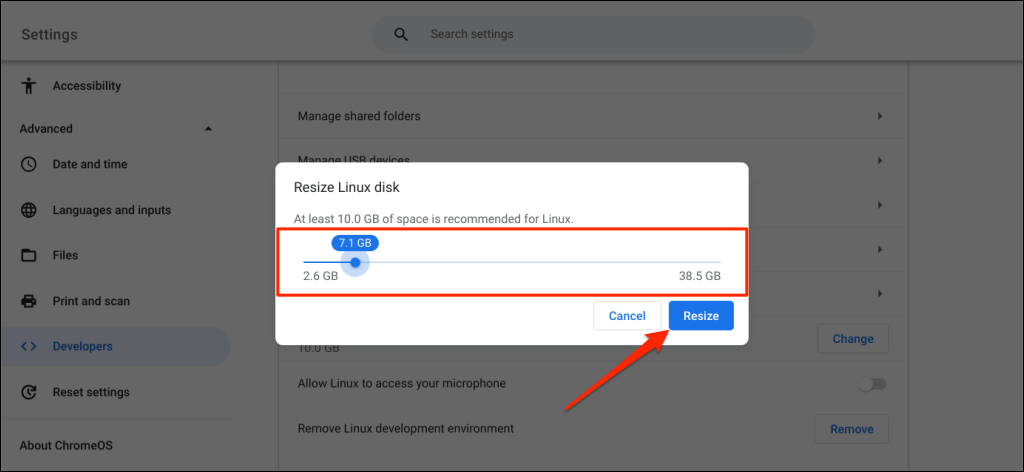Screen dimensions: 1024x472
Task: Click the search magnifier icon
Action: (401, 34)
